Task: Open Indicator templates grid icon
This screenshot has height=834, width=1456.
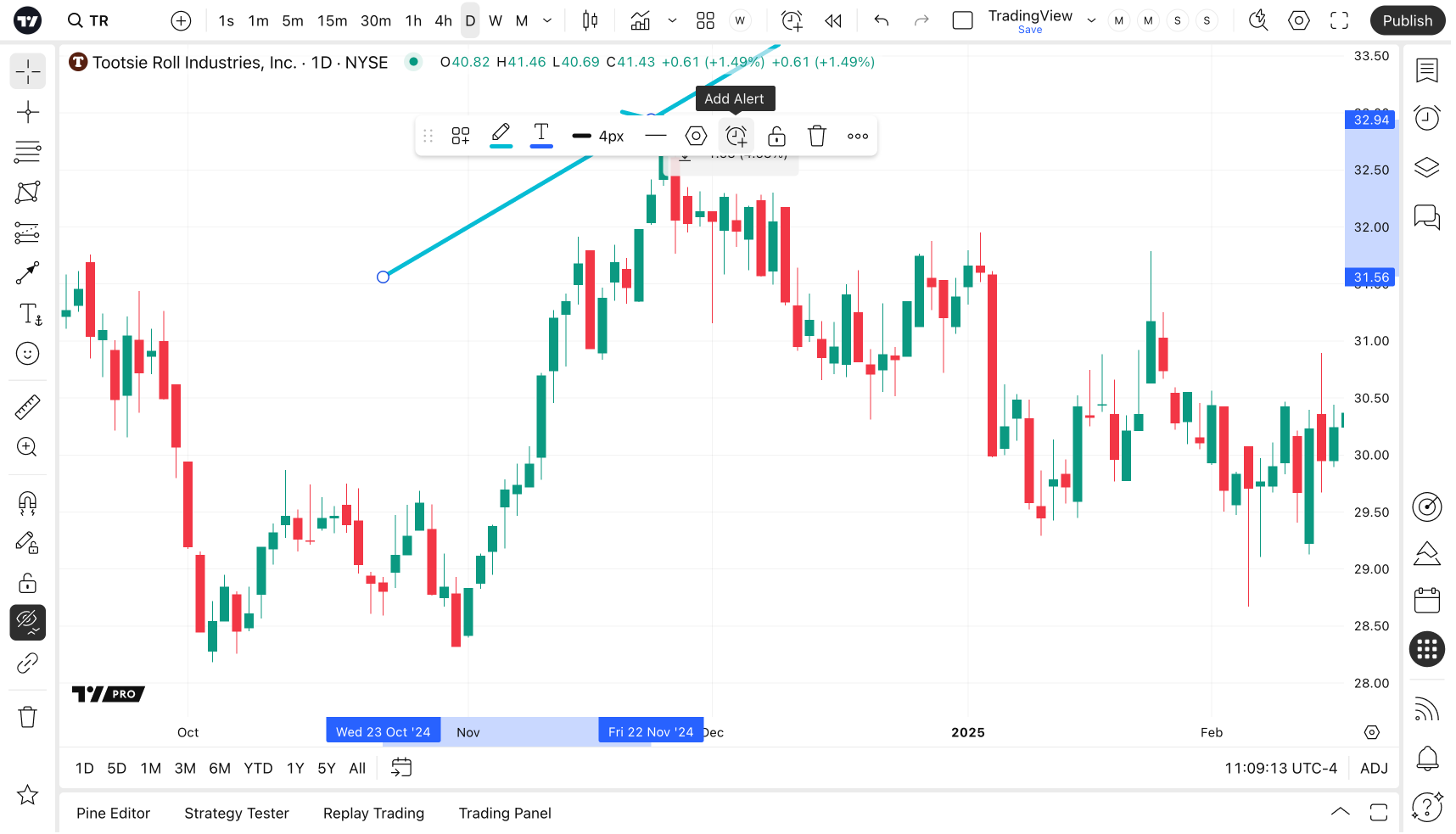Action: tap(705, 20)
